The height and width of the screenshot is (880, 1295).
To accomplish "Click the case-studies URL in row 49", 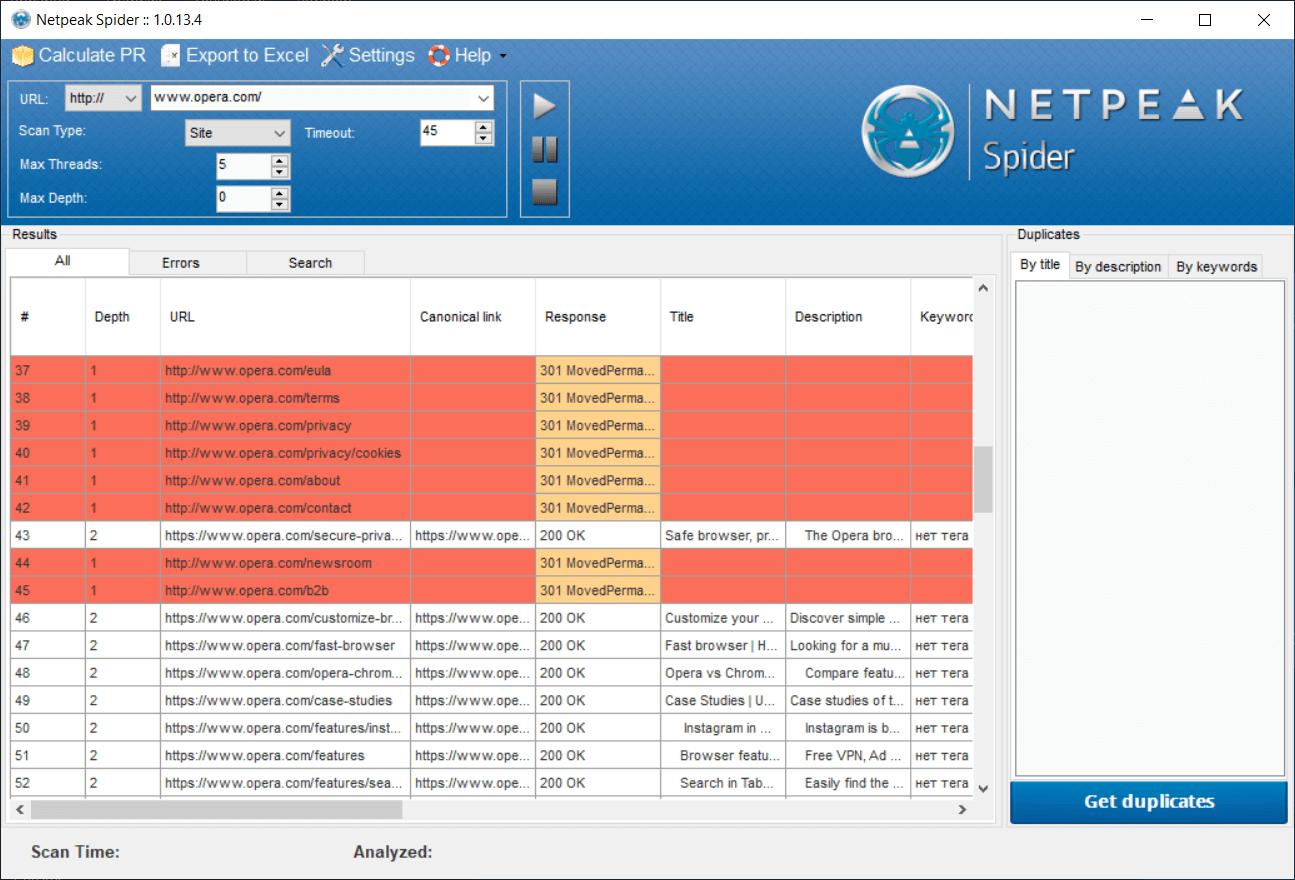I will pyautogui.click(x=285, y=700).
